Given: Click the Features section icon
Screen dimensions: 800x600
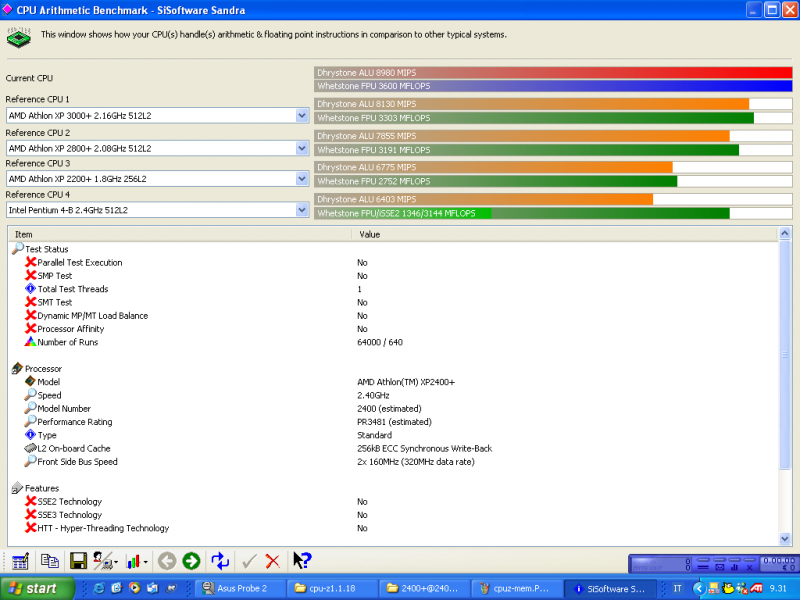Looking at the screenshot, I should [17, 488].
